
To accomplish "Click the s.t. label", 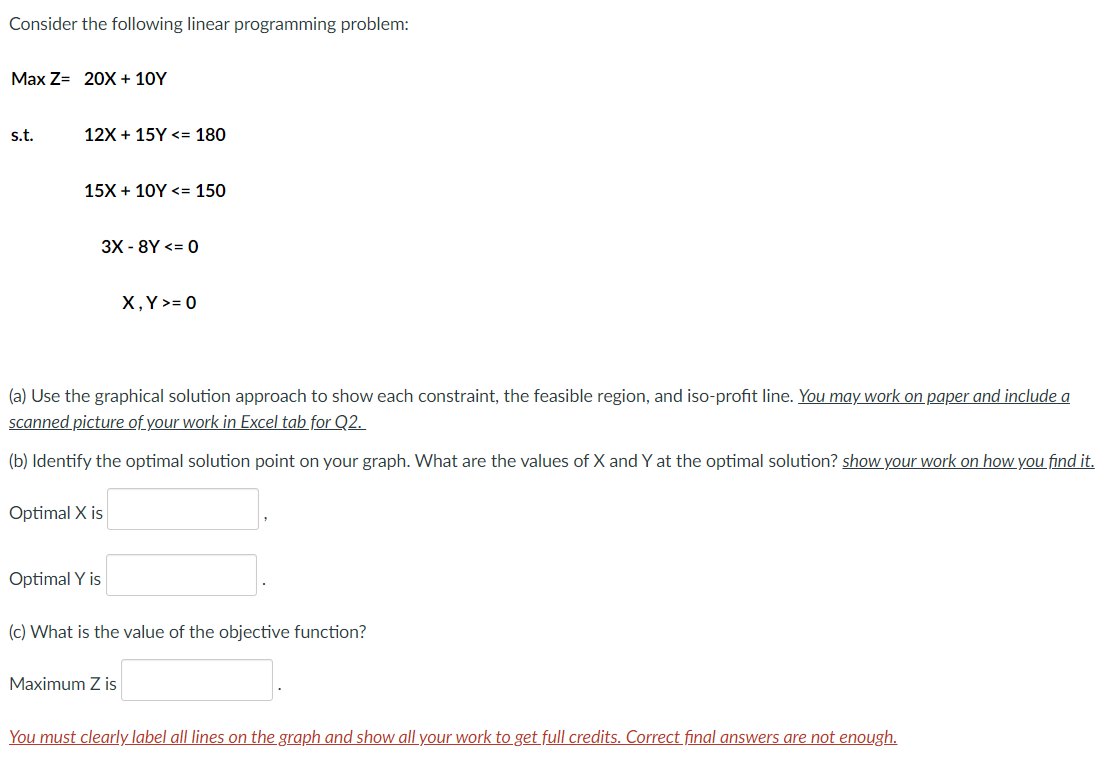I will click(20, 134).
